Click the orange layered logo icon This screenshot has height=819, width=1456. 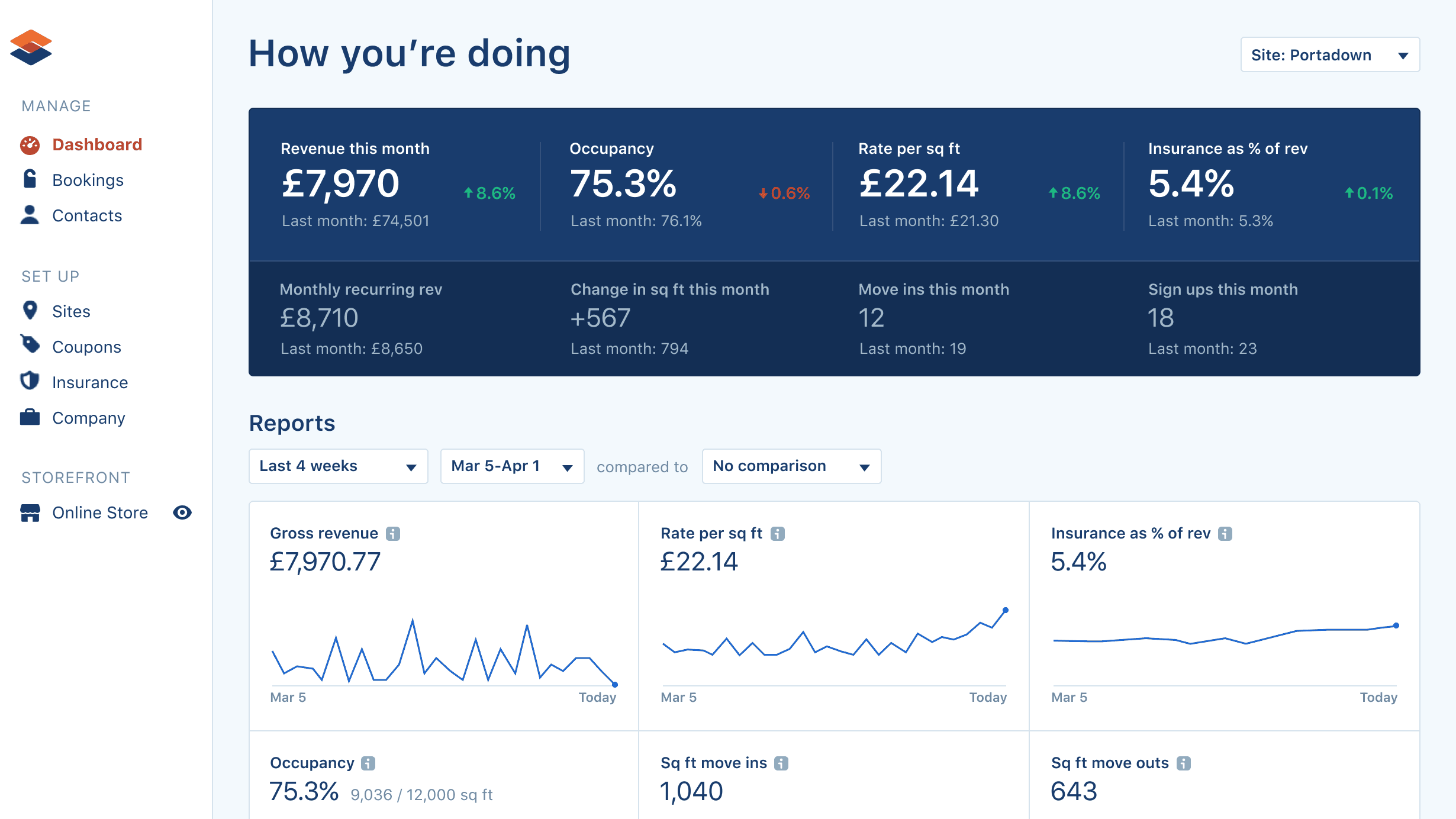(x=31, y=47)
